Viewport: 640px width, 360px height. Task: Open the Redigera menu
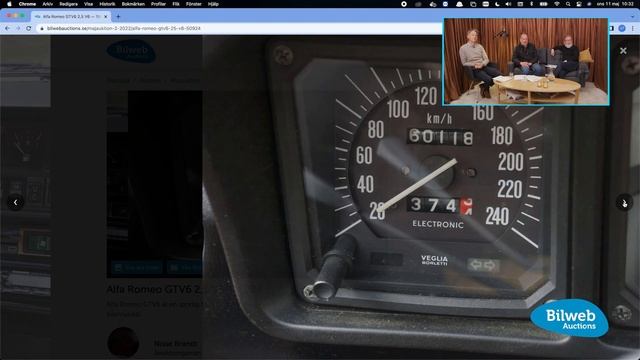pos(68,4)
